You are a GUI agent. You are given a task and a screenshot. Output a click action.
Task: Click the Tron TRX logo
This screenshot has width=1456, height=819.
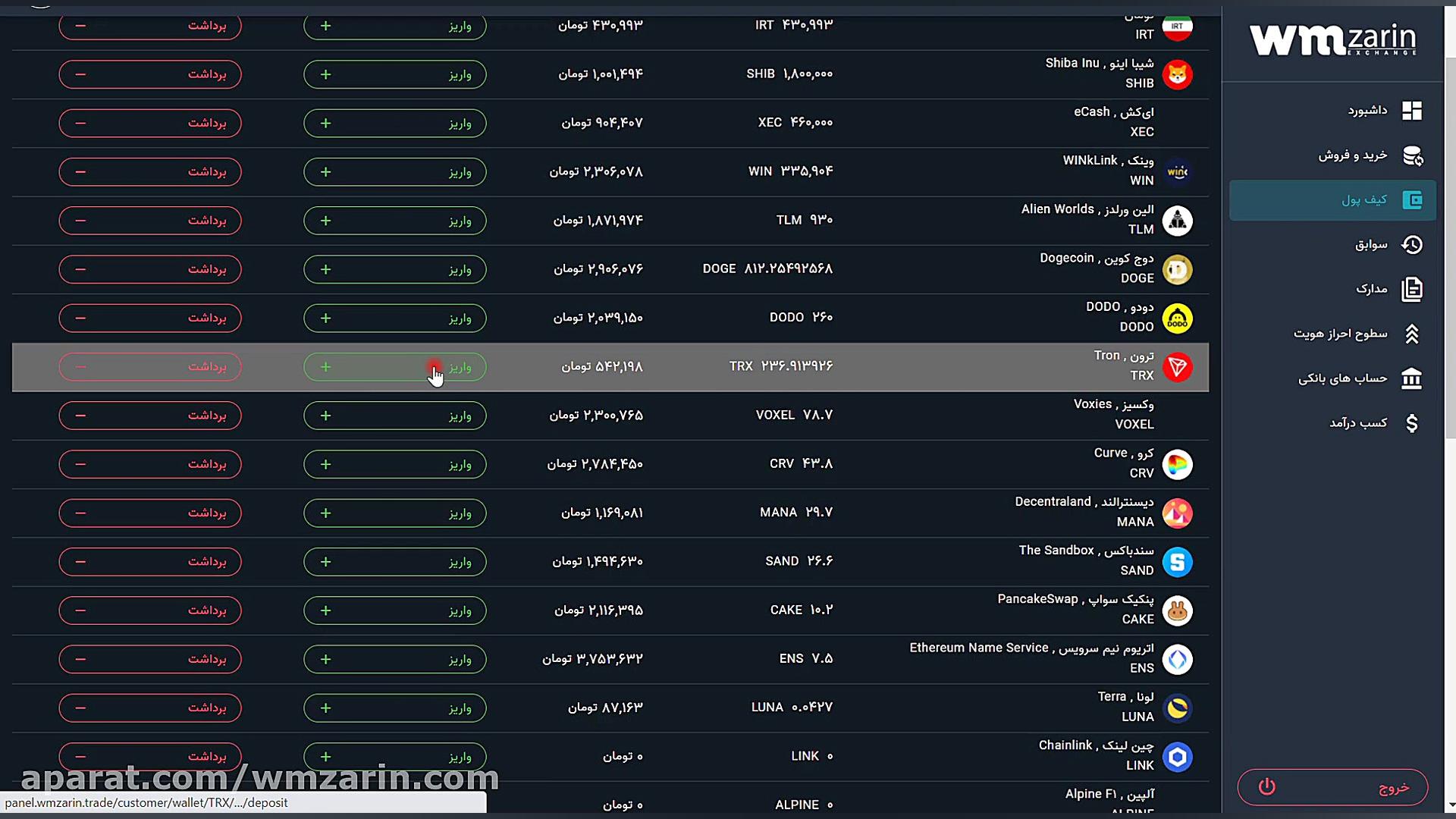[x=1177, y=367]
